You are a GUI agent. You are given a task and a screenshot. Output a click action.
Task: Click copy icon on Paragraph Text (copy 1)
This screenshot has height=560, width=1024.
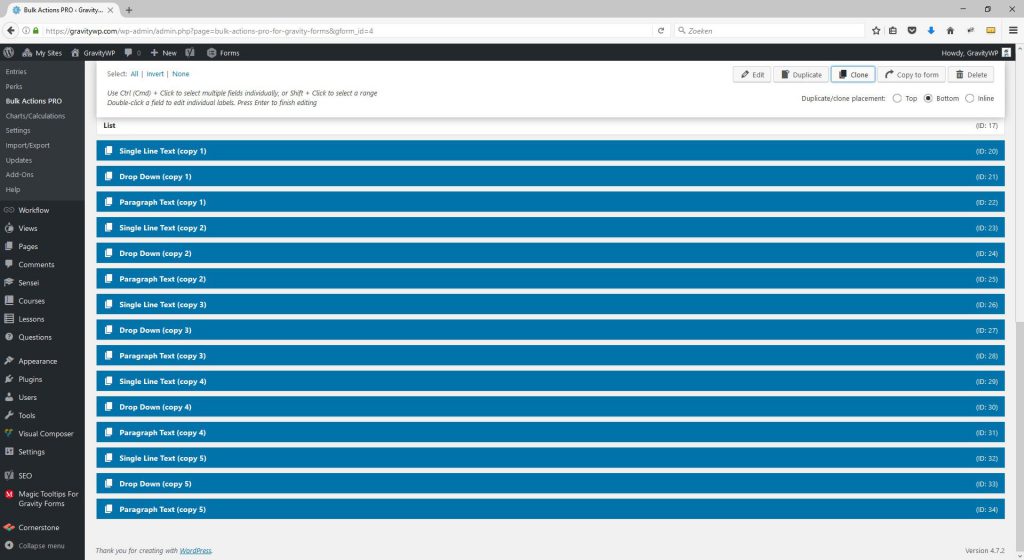[108, 202]
